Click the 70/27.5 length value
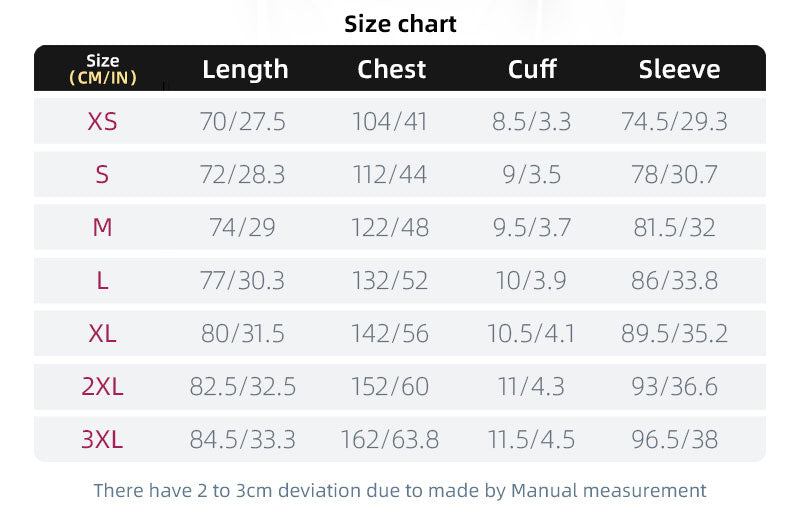The image size is (800, 531). (243, 122)
